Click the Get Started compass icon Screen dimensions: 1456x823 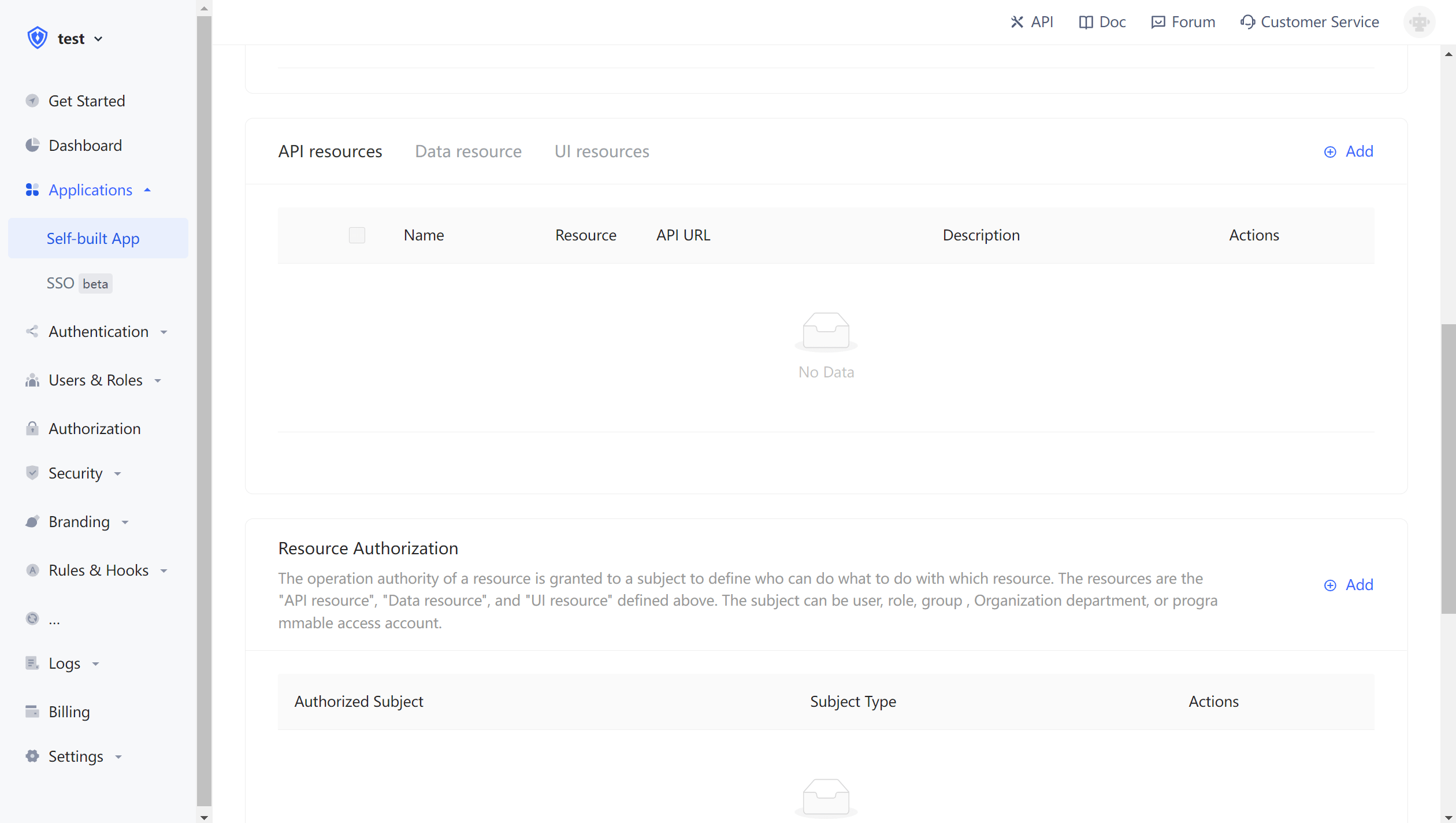tap(32, 101)
